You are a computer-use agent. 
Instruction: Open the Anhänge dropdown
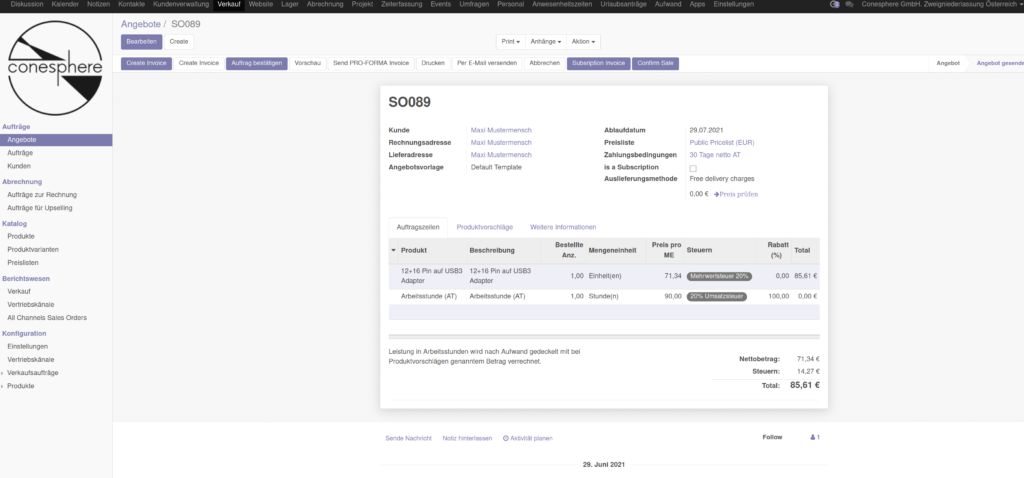pyautogui.click(x=545, y=42)
